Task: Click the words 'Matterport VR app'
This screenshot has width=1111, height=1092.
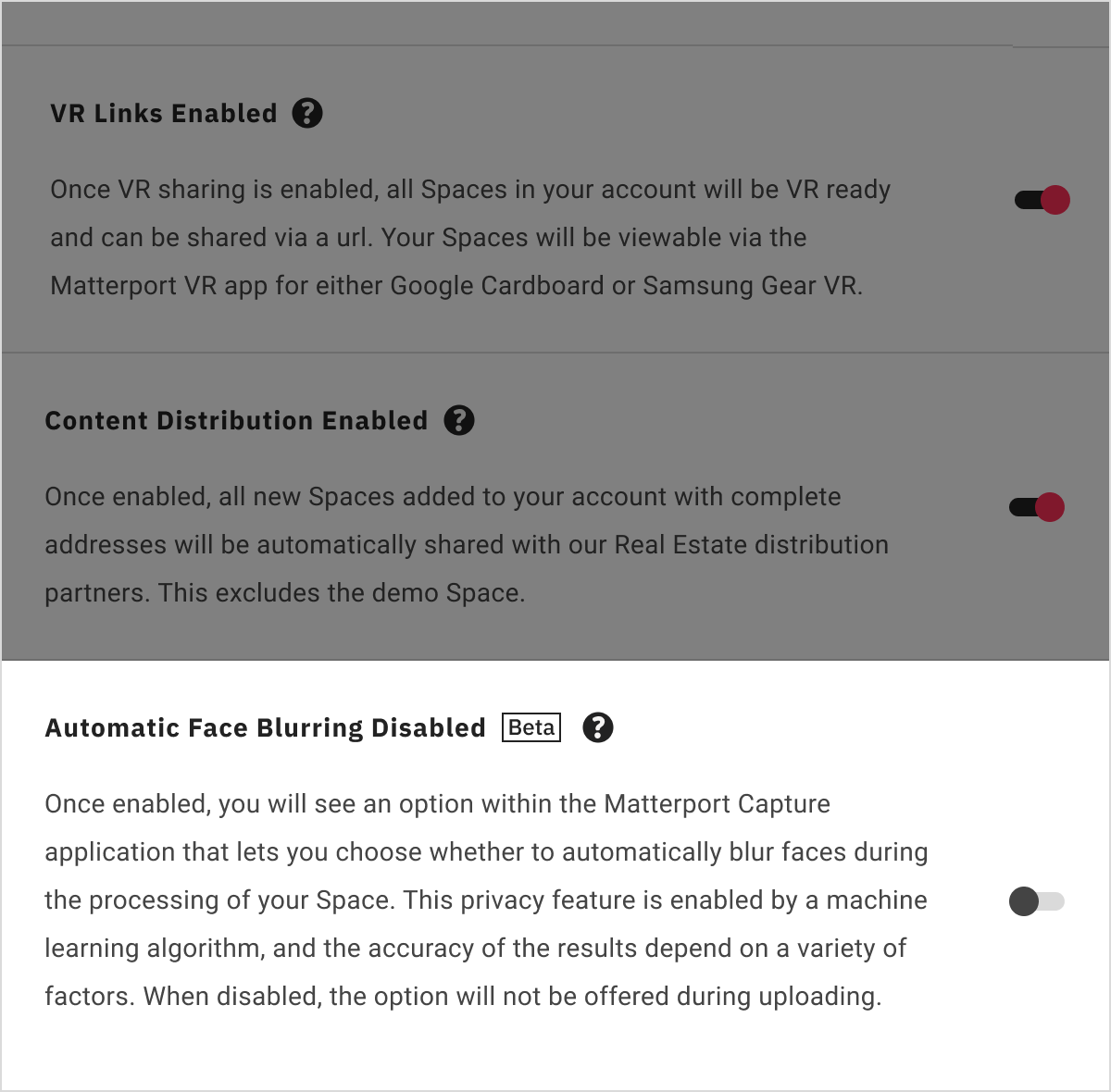Action: point(159,286)
